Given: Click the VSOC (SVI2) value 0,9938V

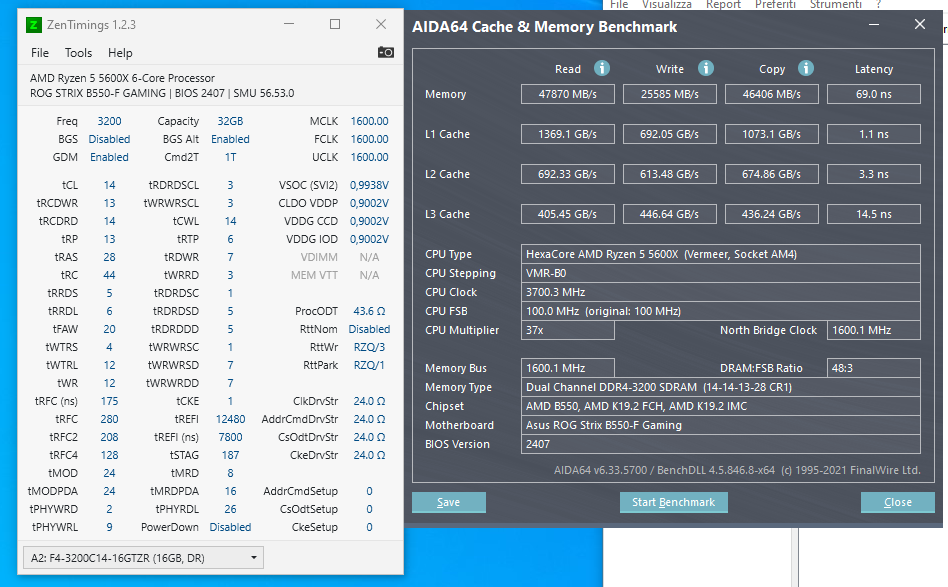Looking at the screenshot, I should click(369, 185).
